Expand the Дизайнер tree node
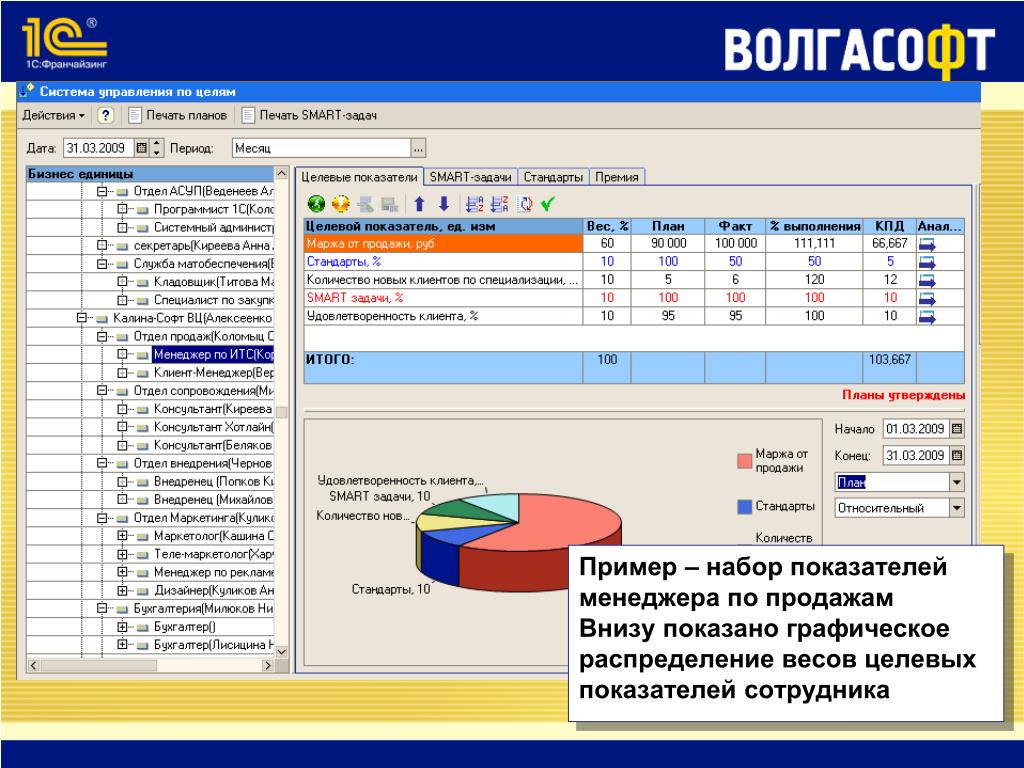 pyautogui.click(x=122, y=590)
